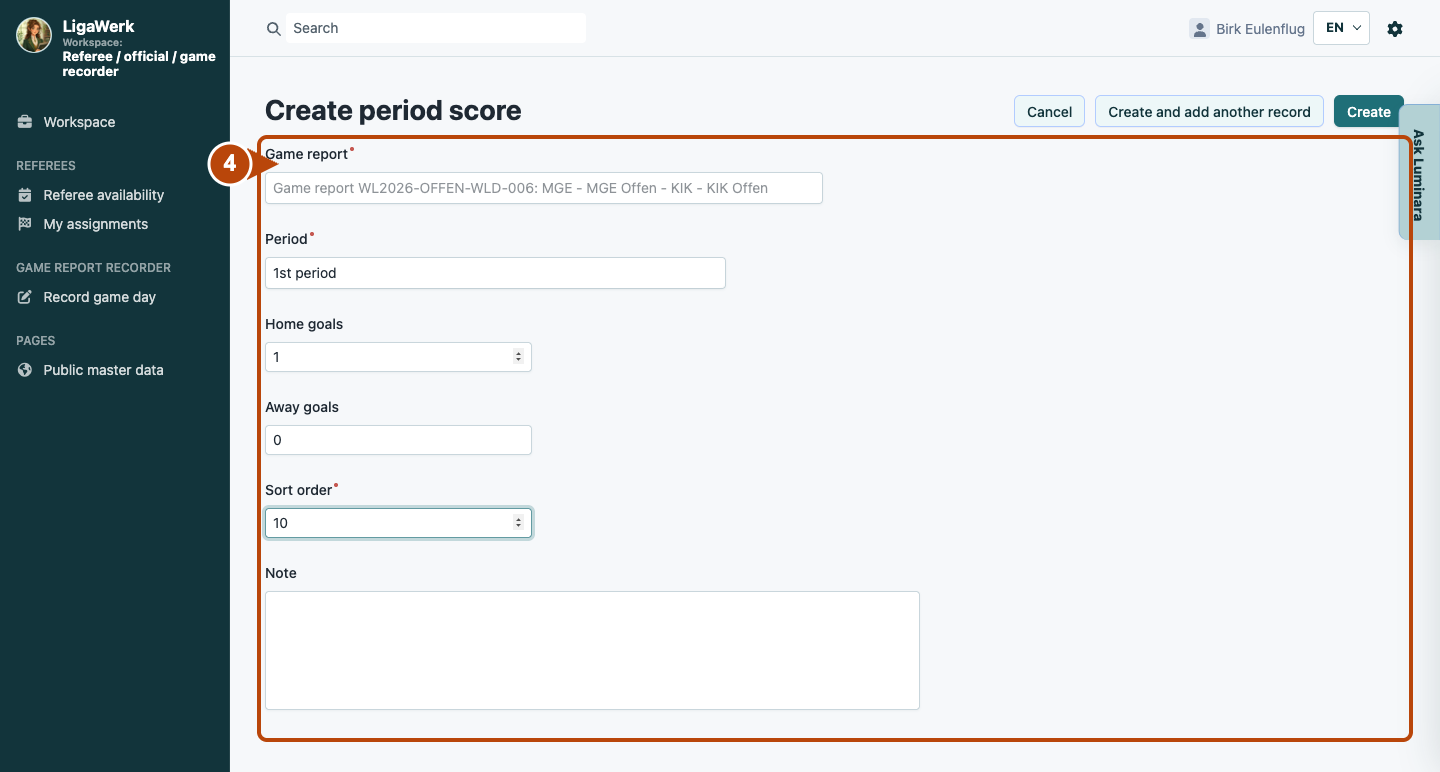1440x772 pixels.
Task: Open the Period selection field
Action: pyautogui.click(x=495, y=273)
